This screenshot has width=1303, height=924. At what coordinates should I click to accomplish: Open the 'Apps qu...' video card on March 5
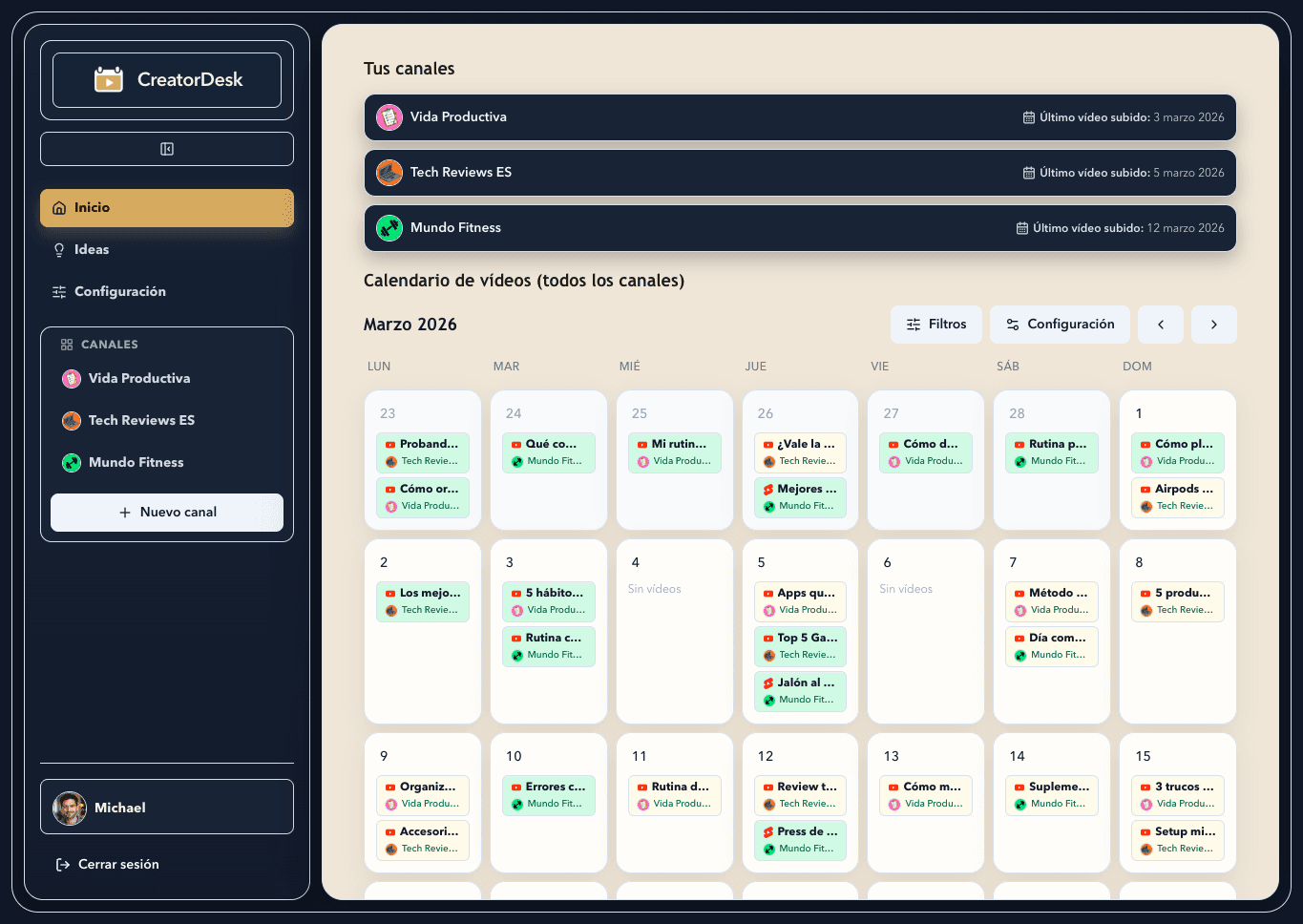[800, 601]
